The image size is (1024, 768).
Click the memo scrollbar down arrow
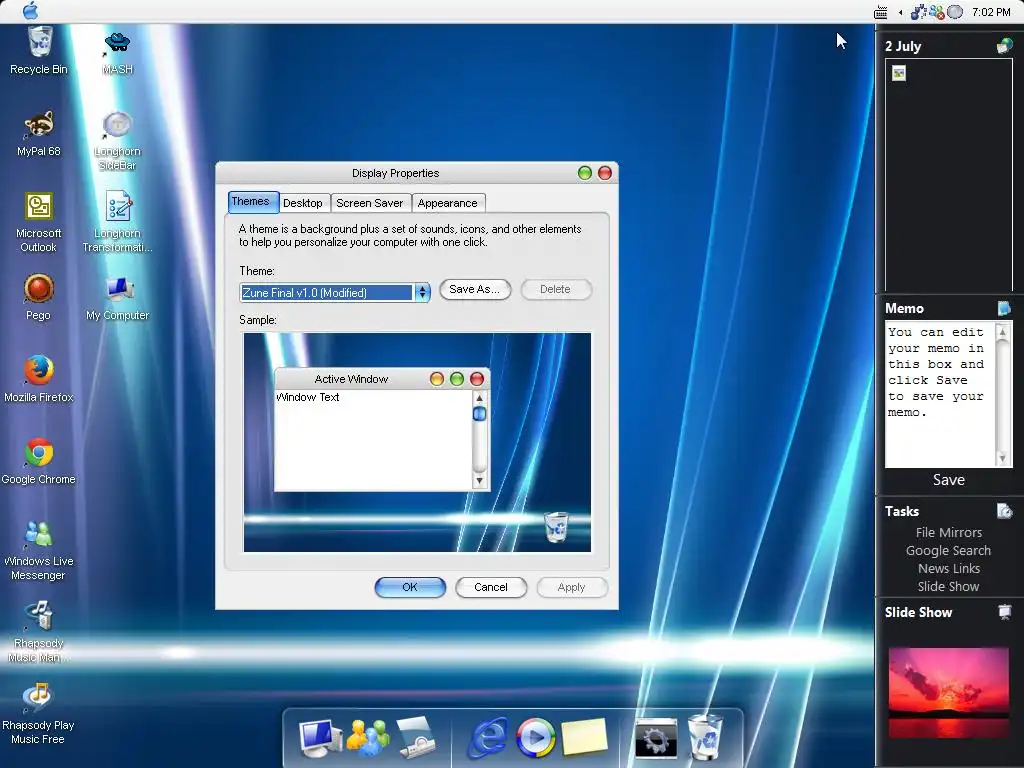[x=1002, y=458]
